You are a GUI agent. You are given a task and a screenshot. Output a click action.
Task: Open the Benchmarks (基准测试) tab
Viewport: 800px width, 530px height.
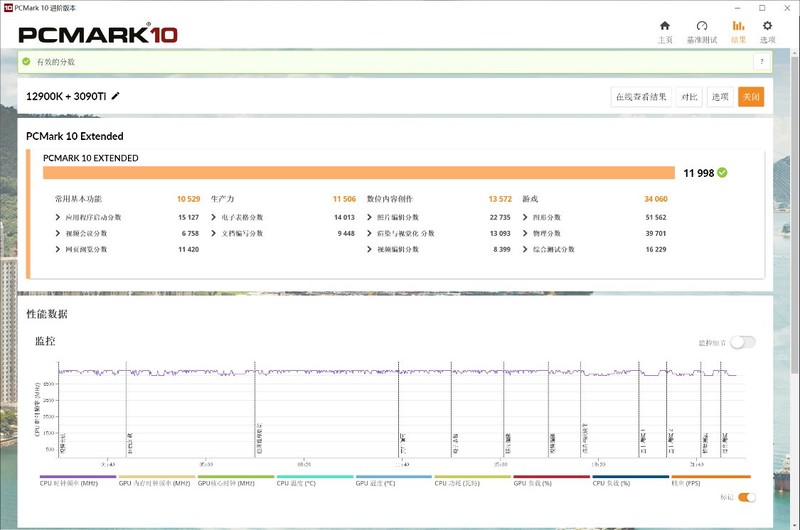tap(701, 31)
